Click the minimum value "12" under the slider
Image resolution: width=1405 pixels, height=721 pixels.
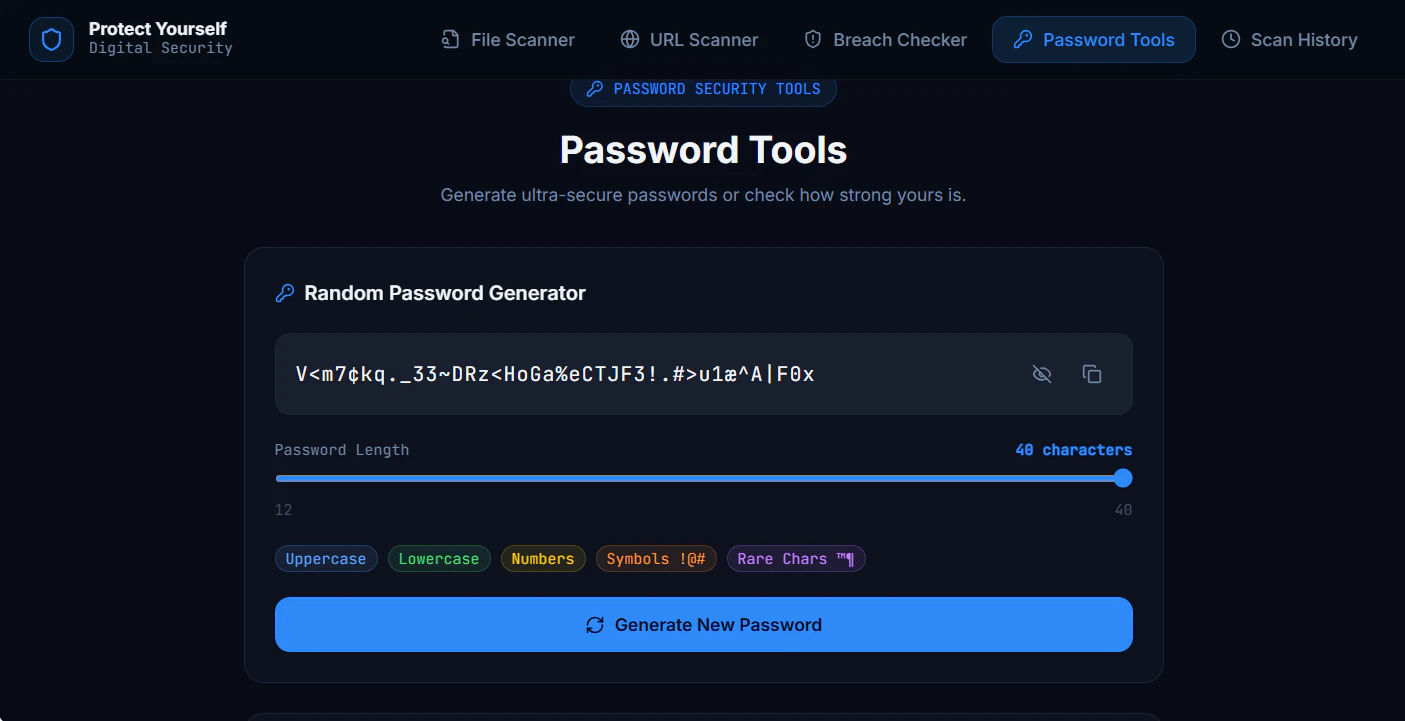(284, 510)
